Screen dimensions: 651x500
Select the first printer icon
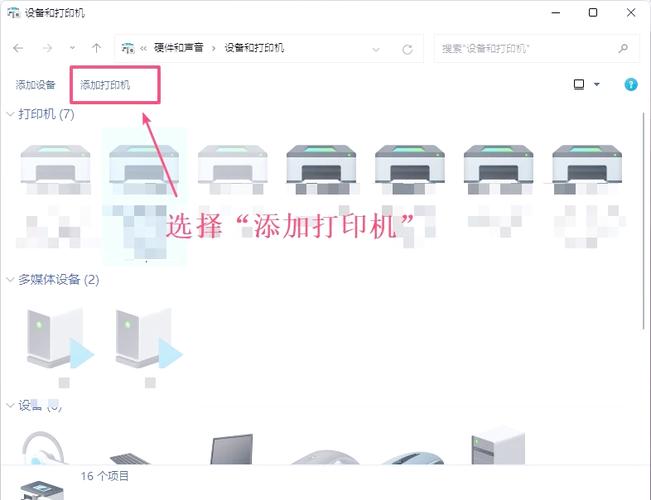point(56,164)
